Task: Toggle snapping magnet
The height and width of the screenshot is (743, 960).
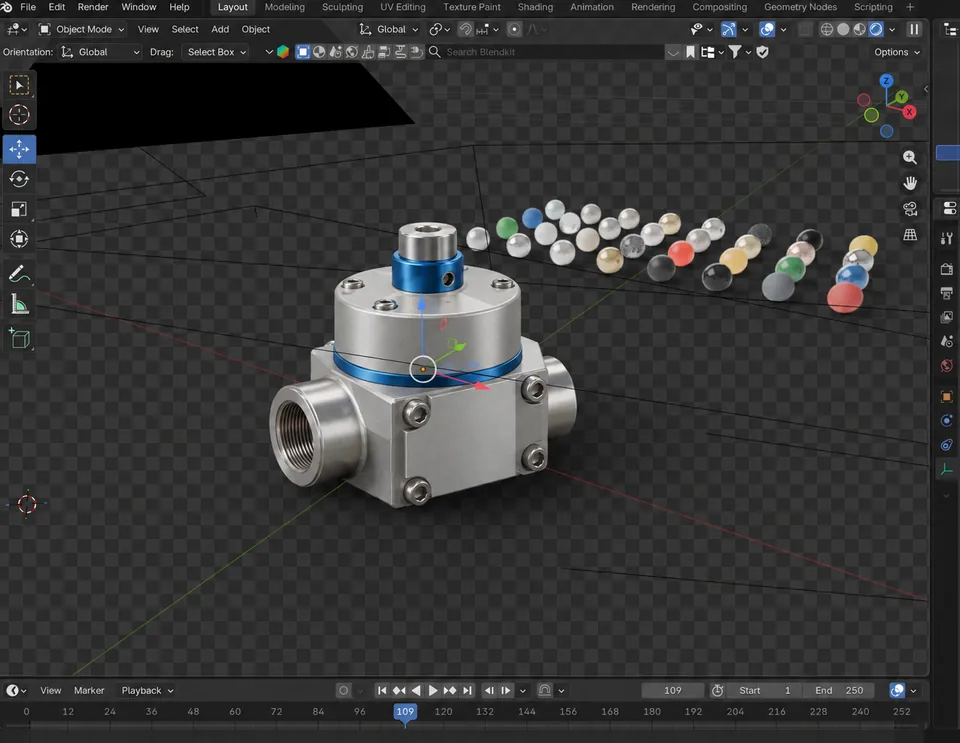Action: [x=465, y=29]
